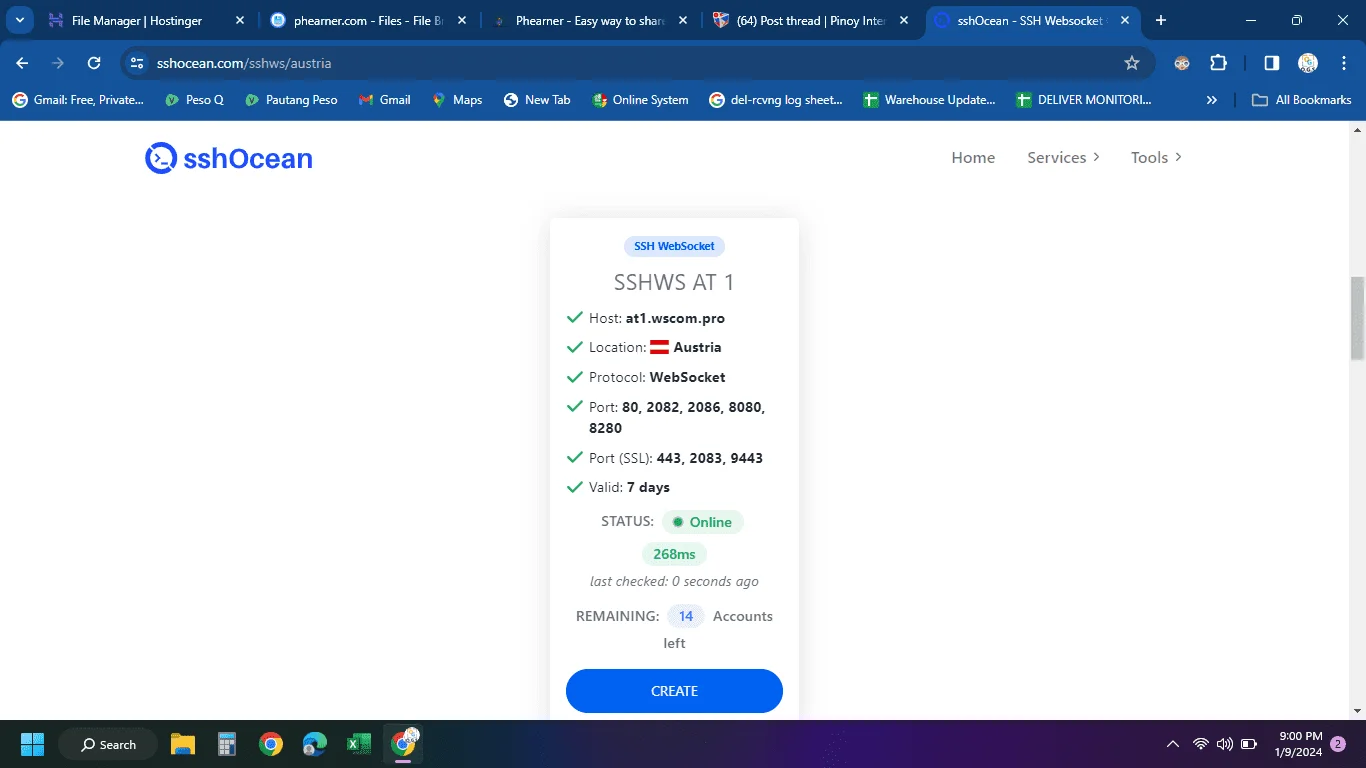1366x768 pixels.
Task: Open the battery status icon in tray
Action: coord(1249,744)
